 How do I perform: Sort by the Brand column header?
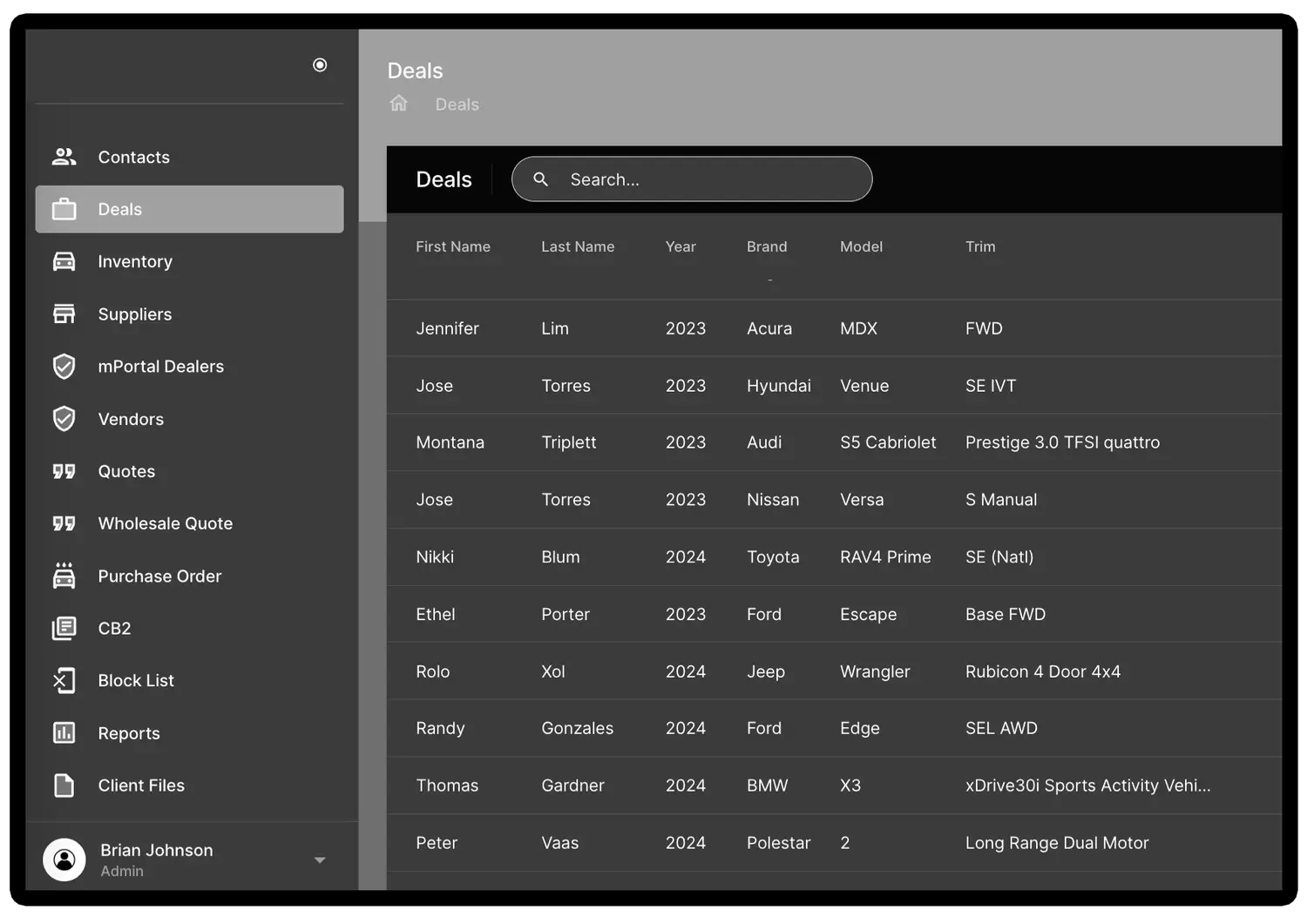click(767, 247)
